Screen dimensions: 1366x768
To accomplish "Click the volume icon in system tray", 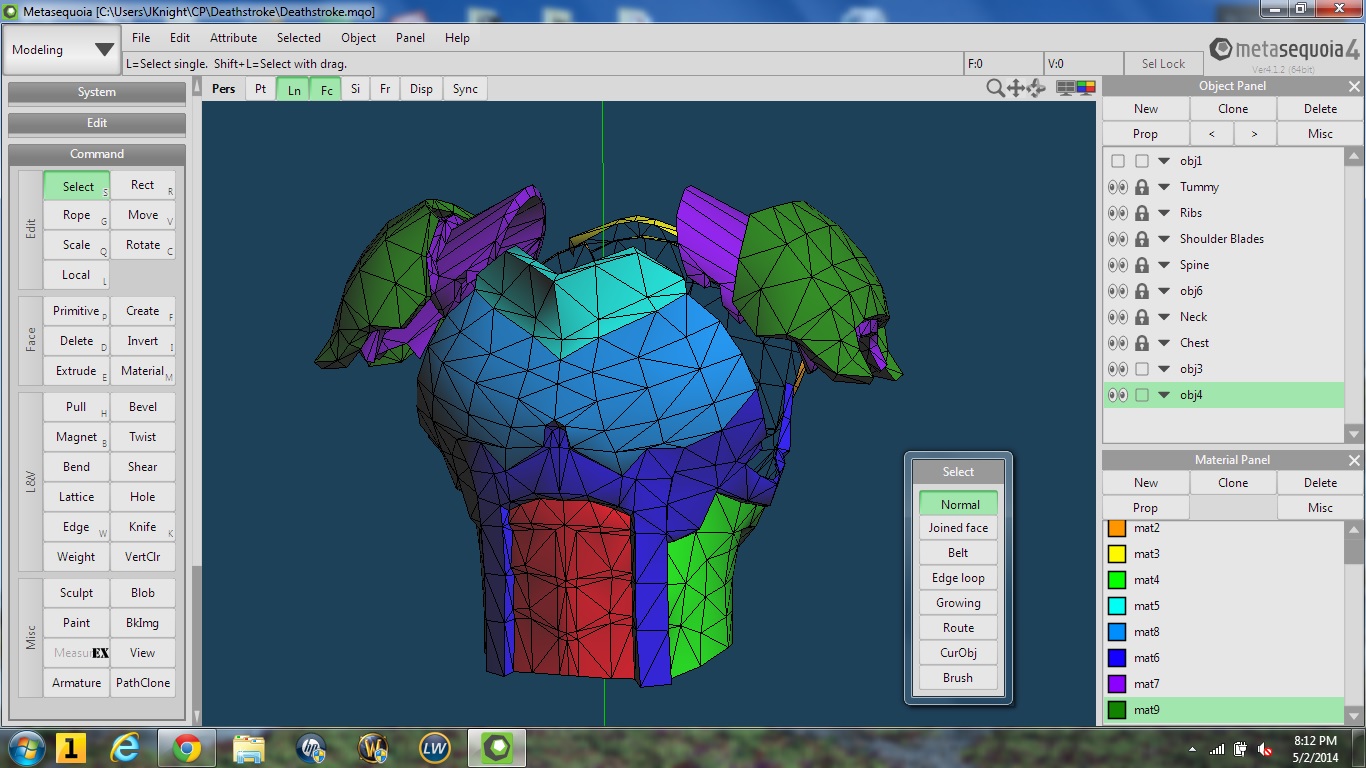I will tap(1267, 749).
